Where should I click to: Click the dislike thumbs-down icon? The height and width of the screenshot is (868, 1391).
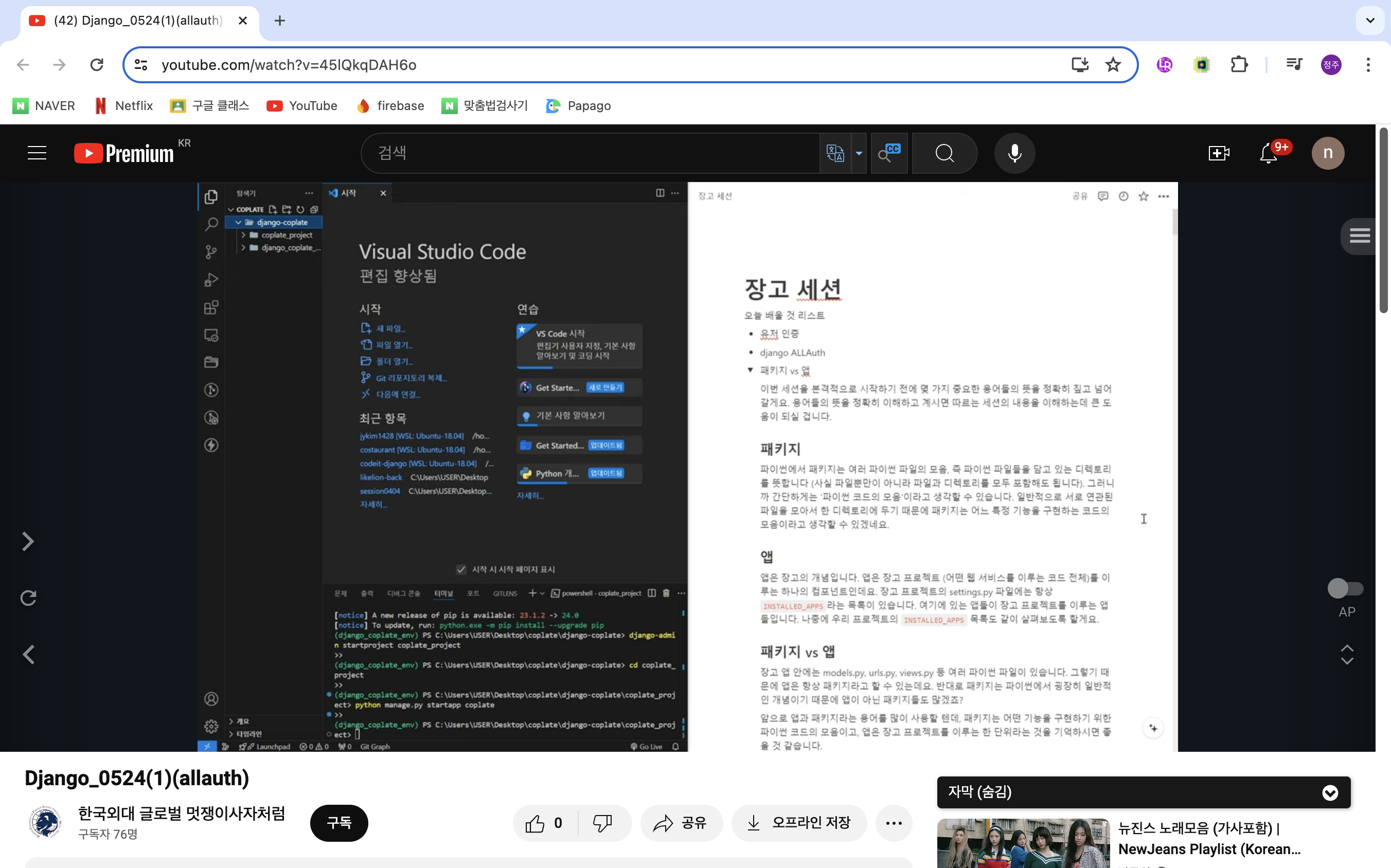pos(602,823)
